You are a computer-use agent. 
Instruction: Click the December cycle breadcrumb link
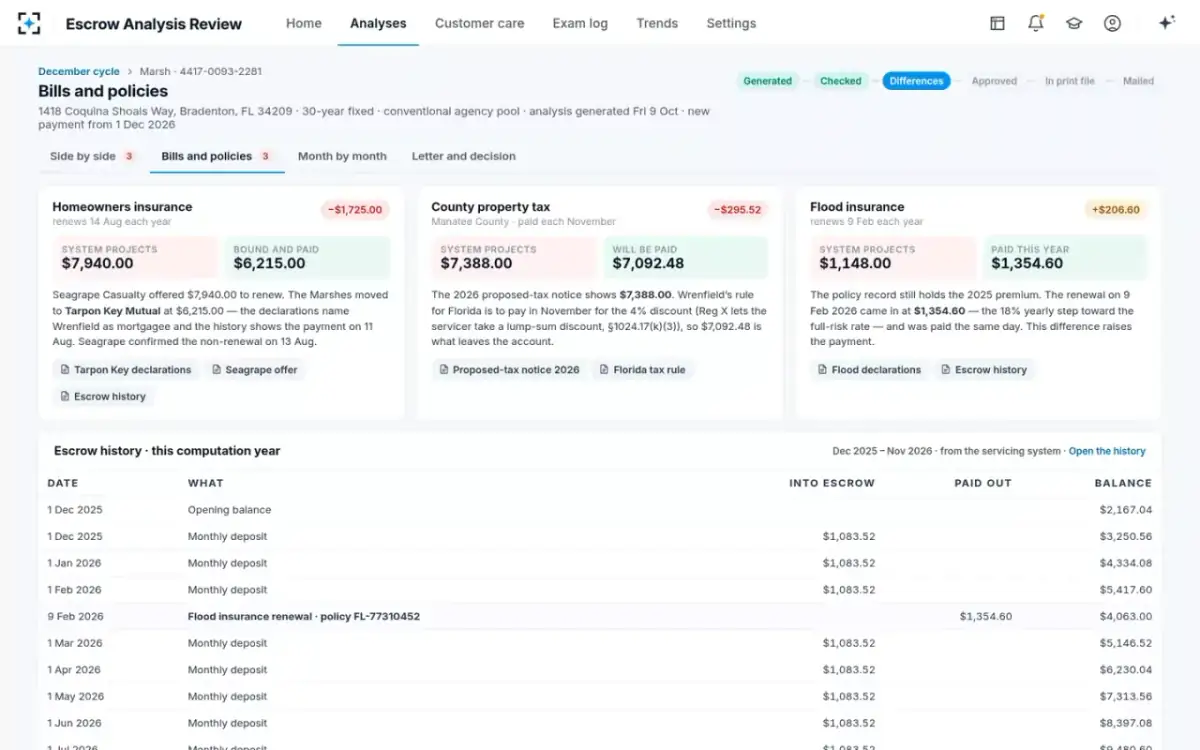pyautogui.click(x=78, y=72)
